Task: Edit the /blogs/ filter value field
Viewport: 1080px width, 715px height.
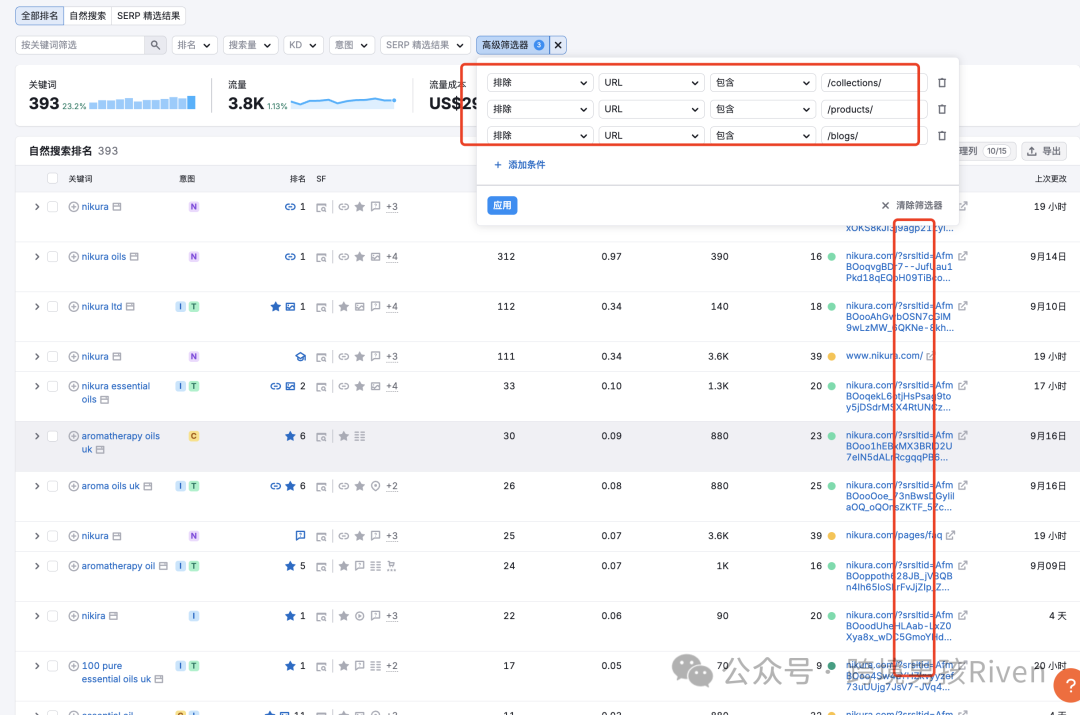Action: (873, 136)
